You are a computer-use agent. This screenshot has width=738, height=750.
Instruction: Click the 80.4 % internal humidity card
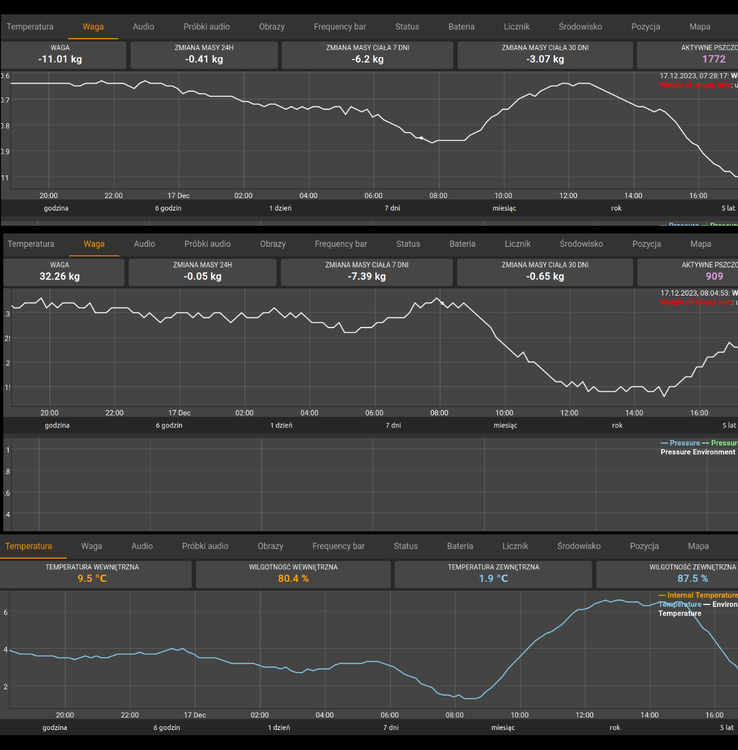tap(293, 573)
